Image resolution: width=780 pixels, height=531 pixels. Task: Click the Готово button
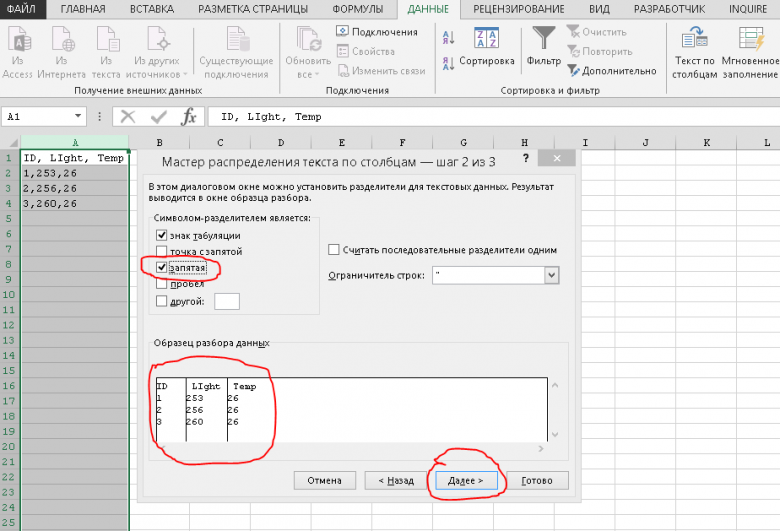coord(537,481)
